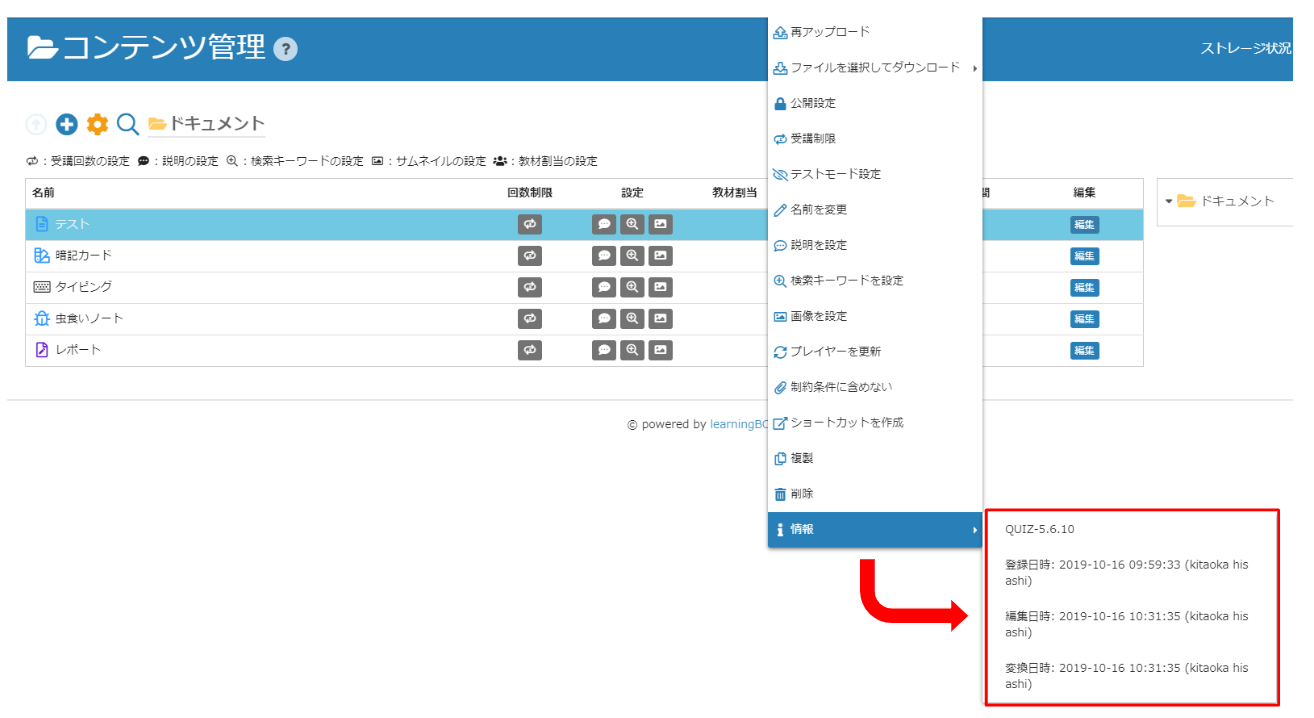The width and height of the screenshot is (1314, 718).
Task: Choose 公開設定 in the context menu
Action: [x=813, y=103]
